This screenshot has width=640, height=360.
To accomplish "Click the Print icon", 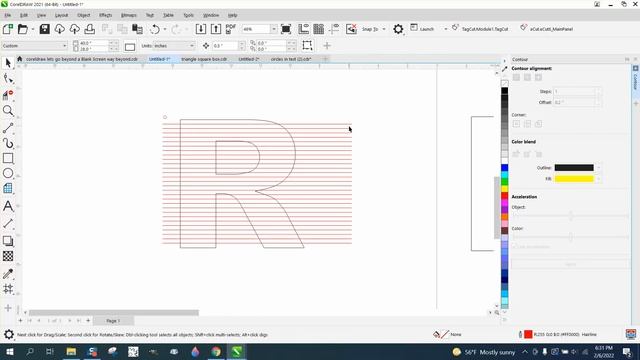I will (x=90, y=29).
